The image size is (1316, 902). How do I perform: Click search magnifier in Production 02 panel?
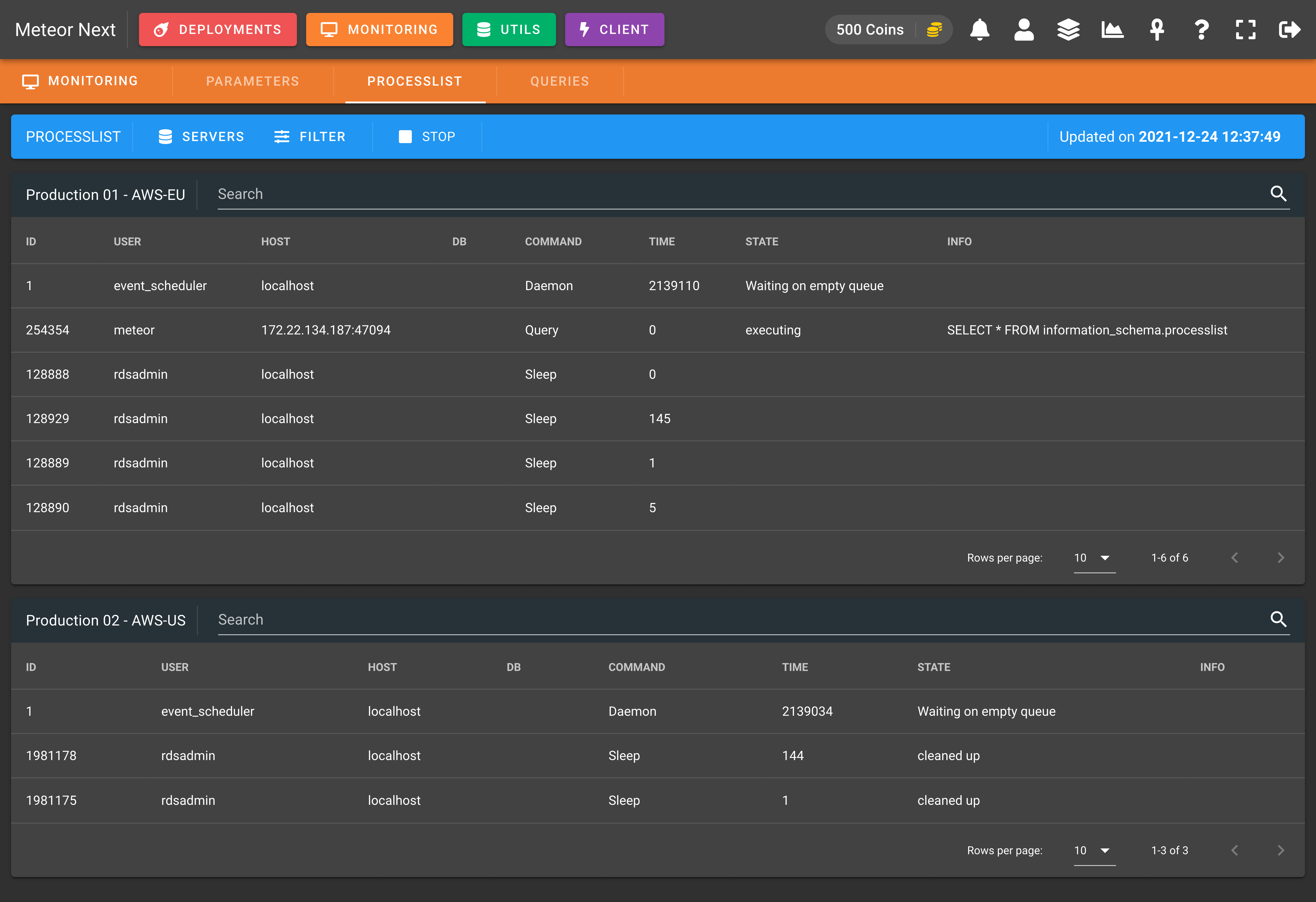1278,619
